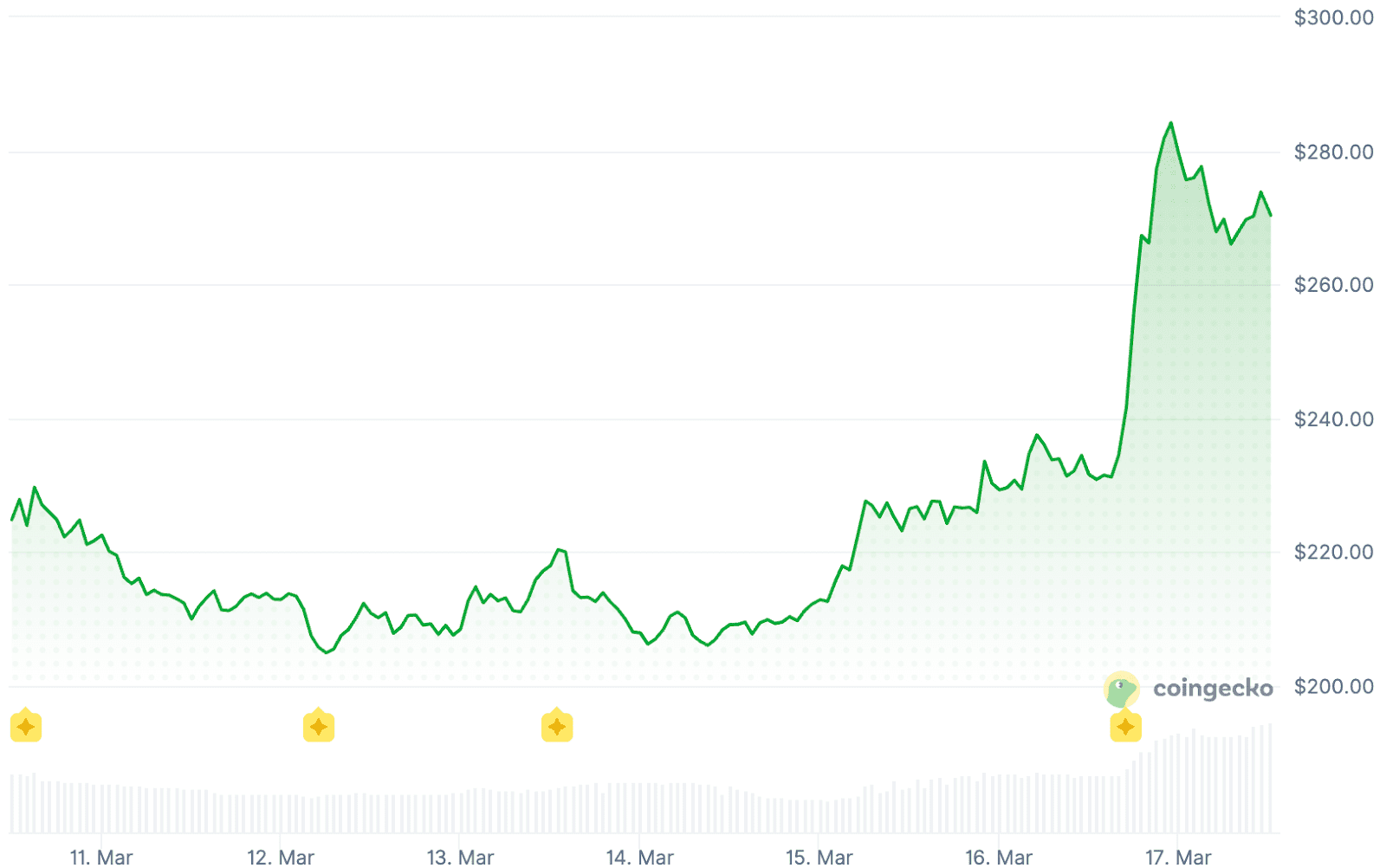Click the yellow event marker after 12. Mar
The width and height of the screenshot is (1386, 868).
tap(319, 726)
